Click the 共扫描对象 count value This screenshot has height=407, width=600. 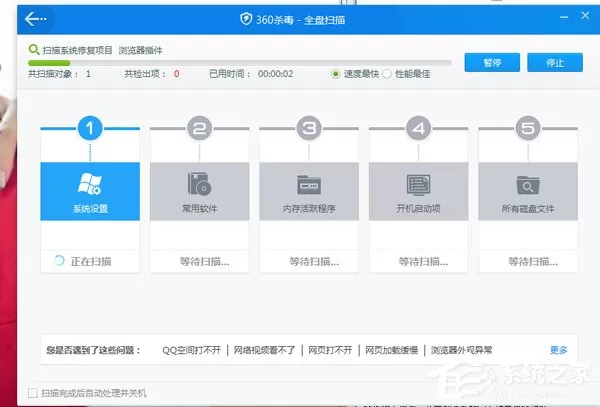pos(88,74)
